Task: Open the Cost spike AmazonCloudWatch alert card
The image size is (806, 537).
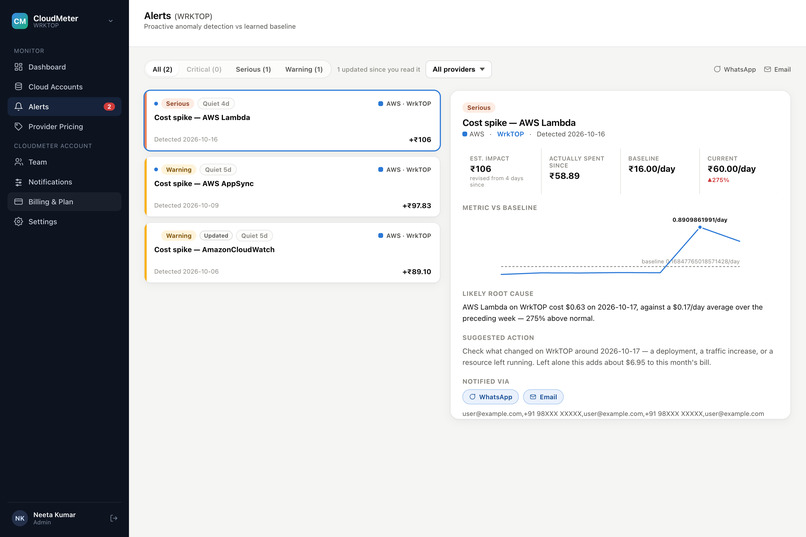Action: [292, 252]
